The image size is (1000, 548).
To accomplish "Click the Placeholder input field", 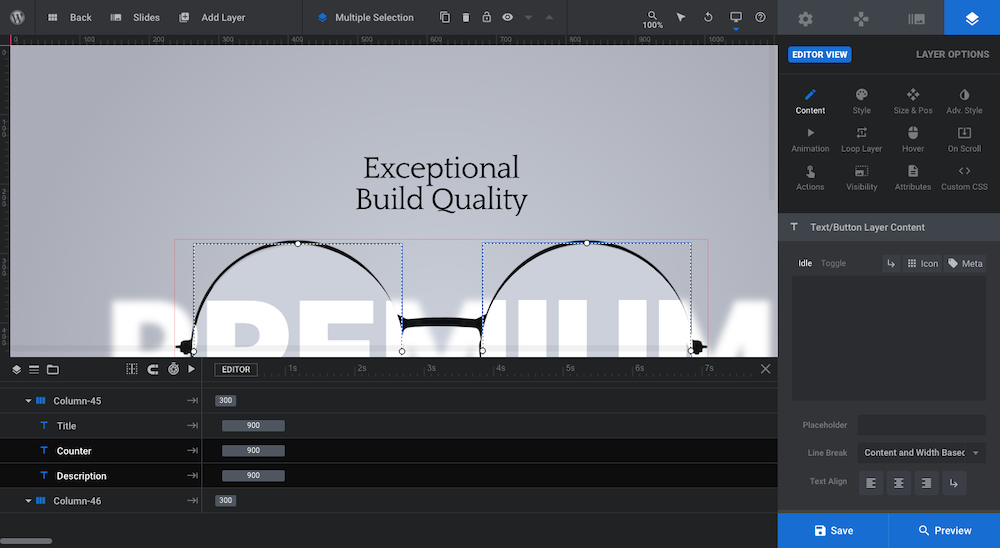I will [922, 425].
